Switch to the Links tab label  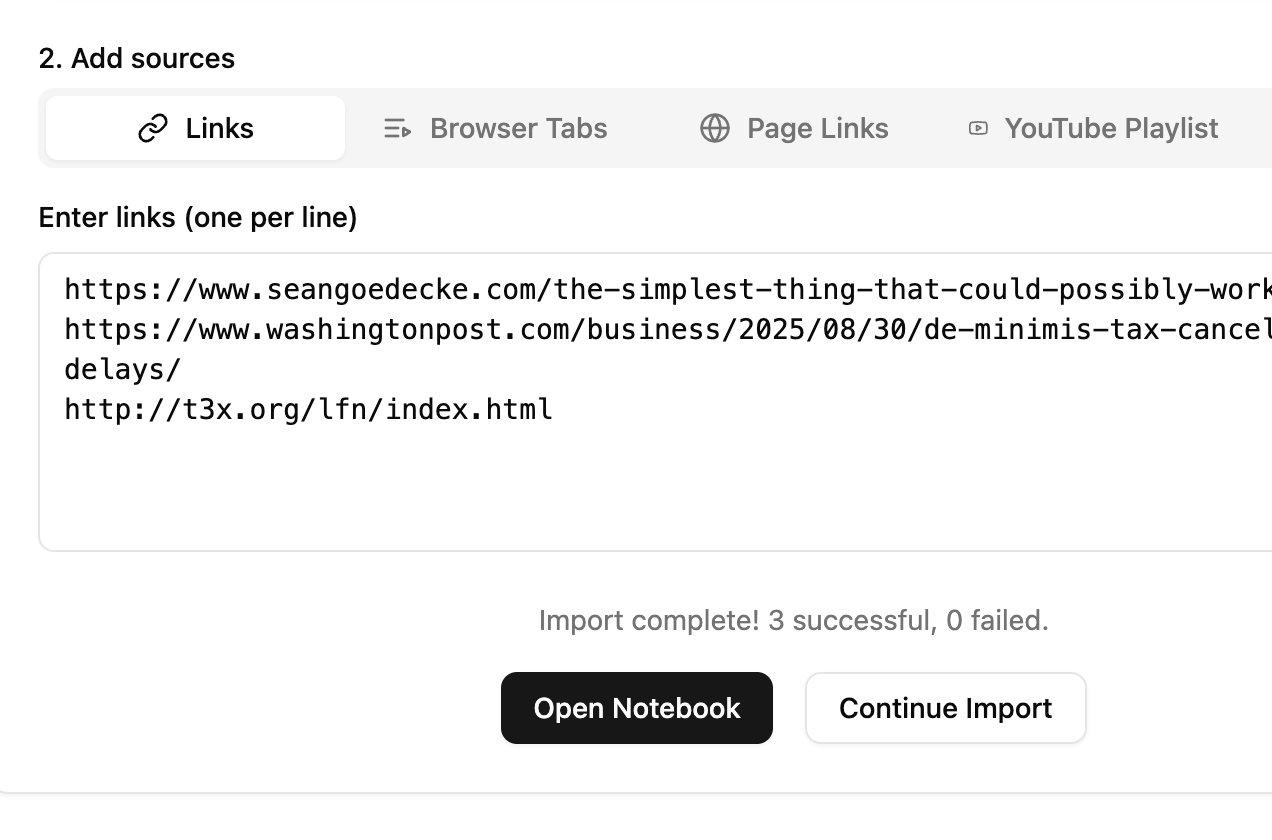pos(219,129)
